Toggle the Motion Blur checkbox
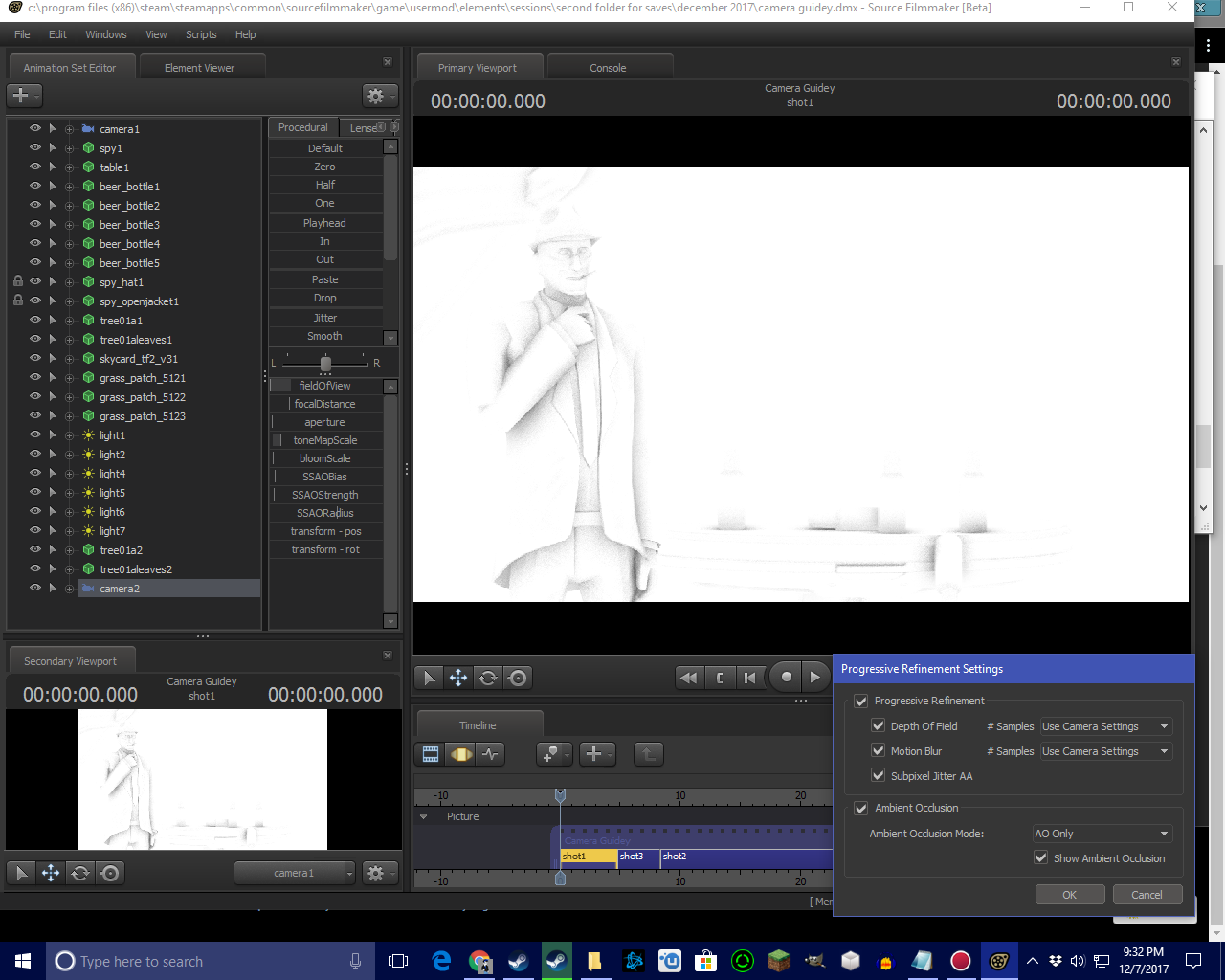Image resolution: width=1225 pixels, height=980 pixels. click(x=879, y=751)
